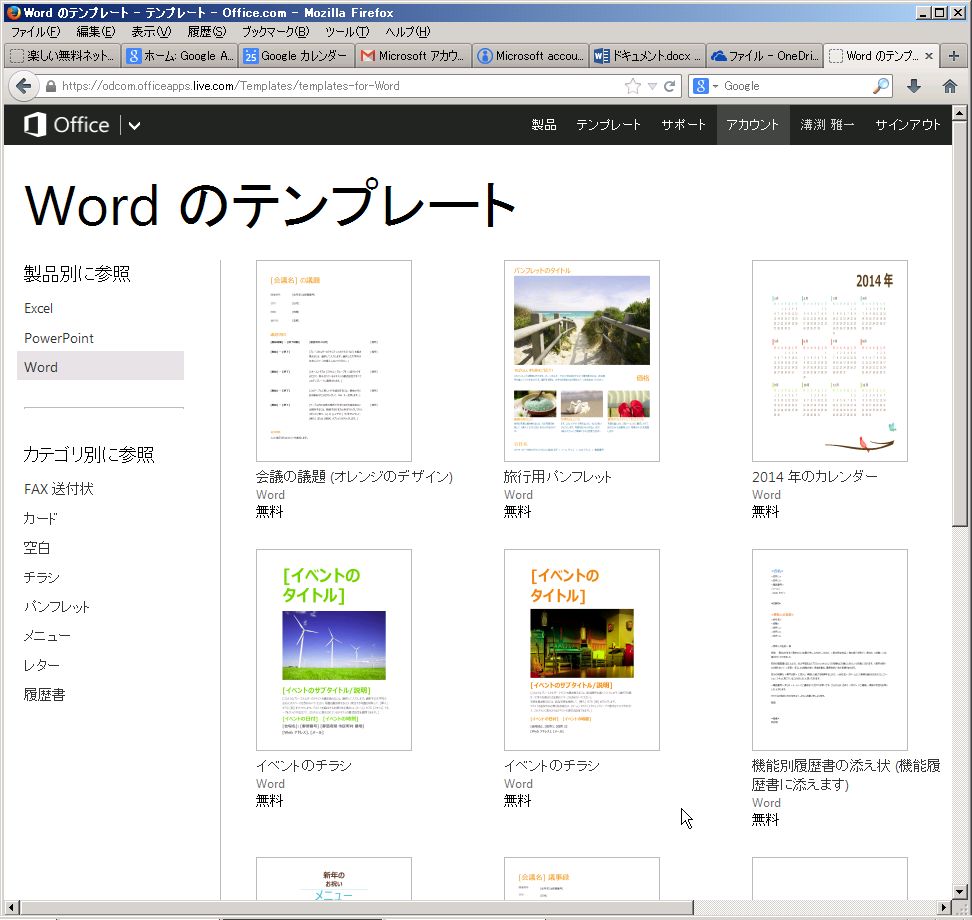Viewport: 972px width, 920px height.
Task: Browse the レター category
Action: [x=42, y=665]
